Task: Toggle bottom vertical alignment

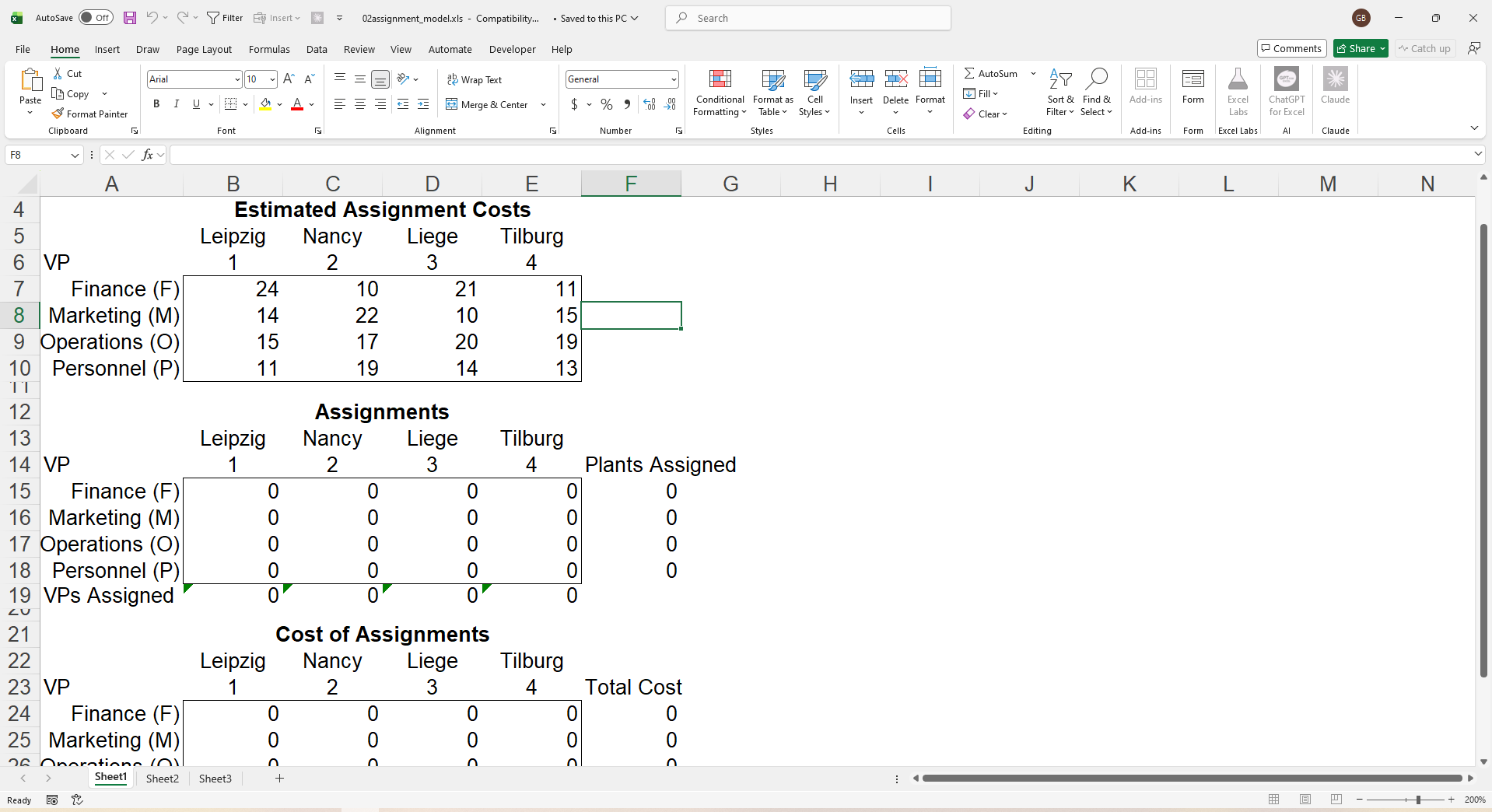Action: (x=380, y=79)
